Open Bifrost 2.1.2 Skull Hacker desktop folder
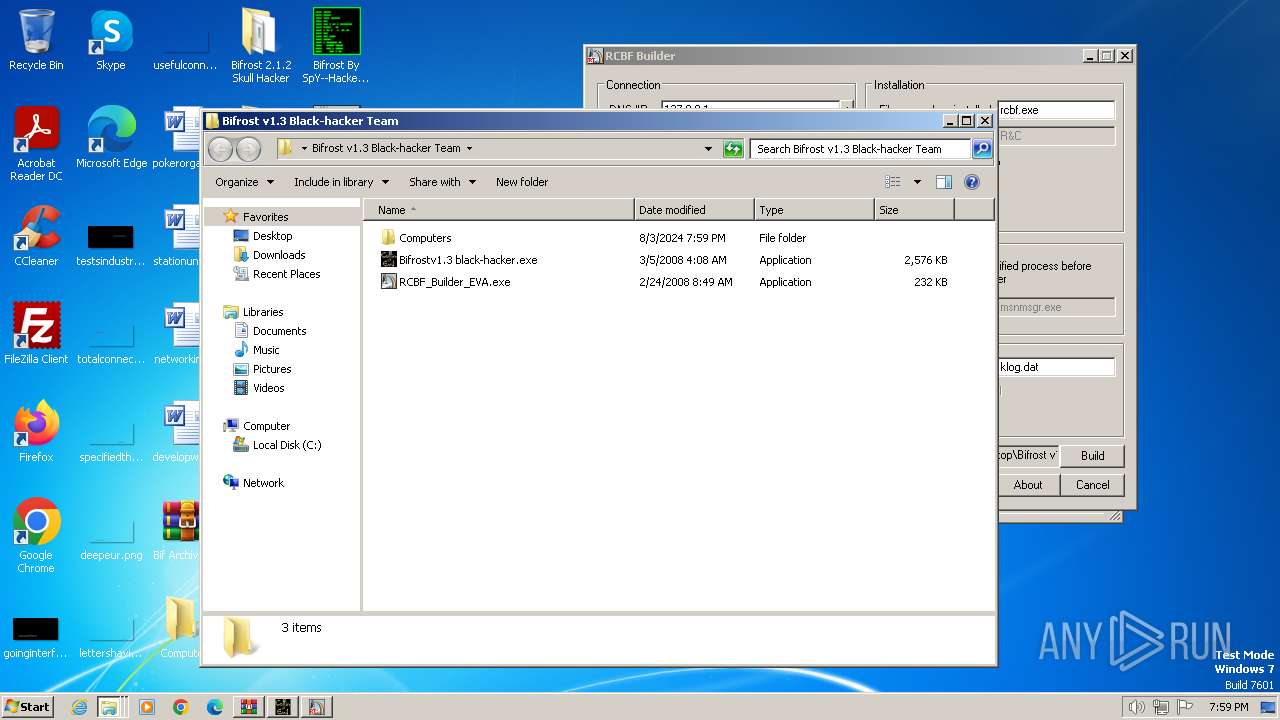1280x720 pixels. click(x=261, y=46)
